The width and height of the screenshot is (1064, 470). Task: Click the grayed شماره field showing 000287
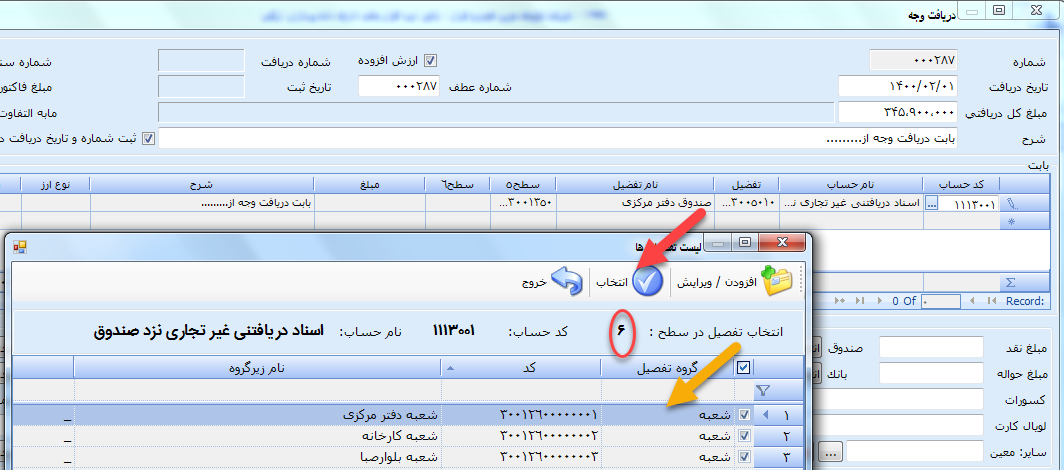point(913,60)
